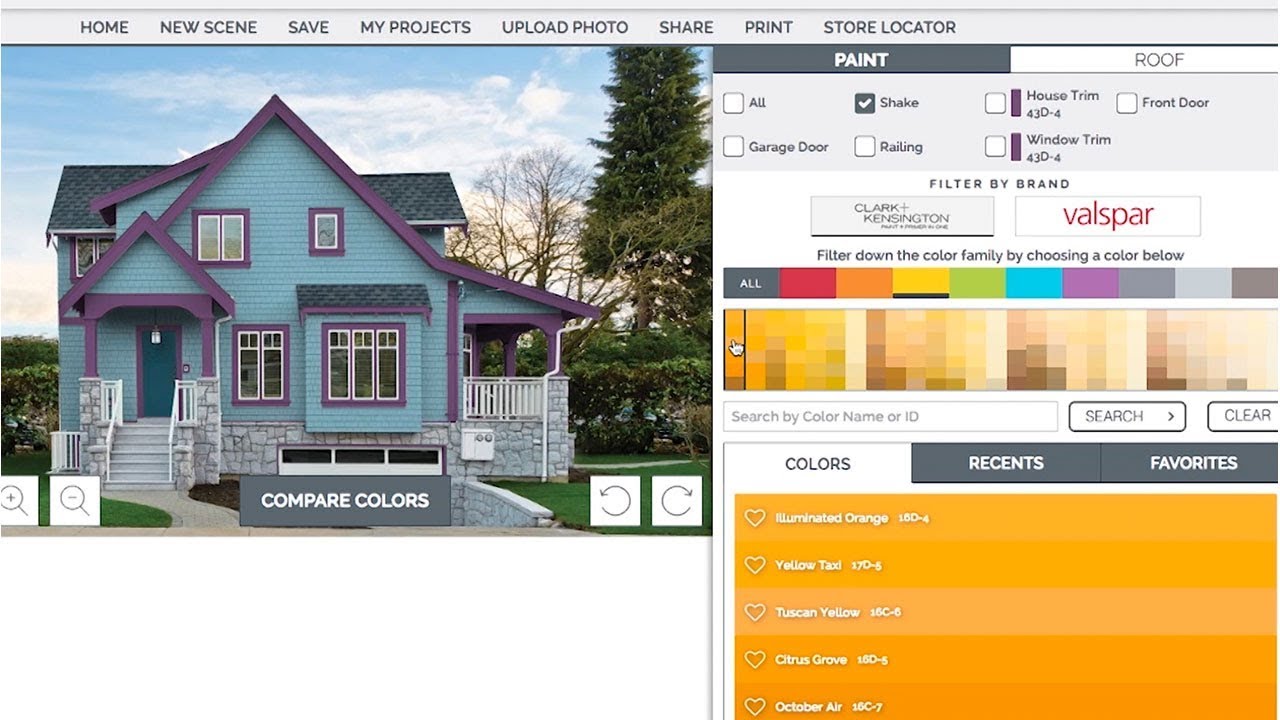Select the cyan color family swatch
1280x720 pixels.
tap(1034, 283)
